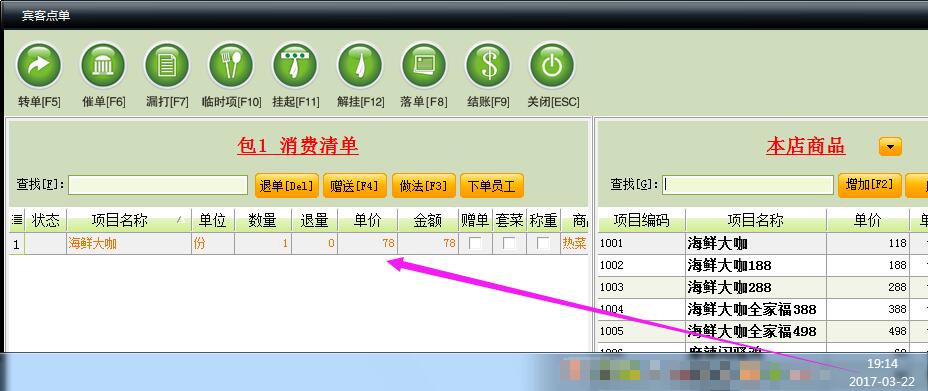This screenshot has width=928, height=391.
Task: Enable the 称重 checkbox for 海鲜大咖
Action: [543, 243]
